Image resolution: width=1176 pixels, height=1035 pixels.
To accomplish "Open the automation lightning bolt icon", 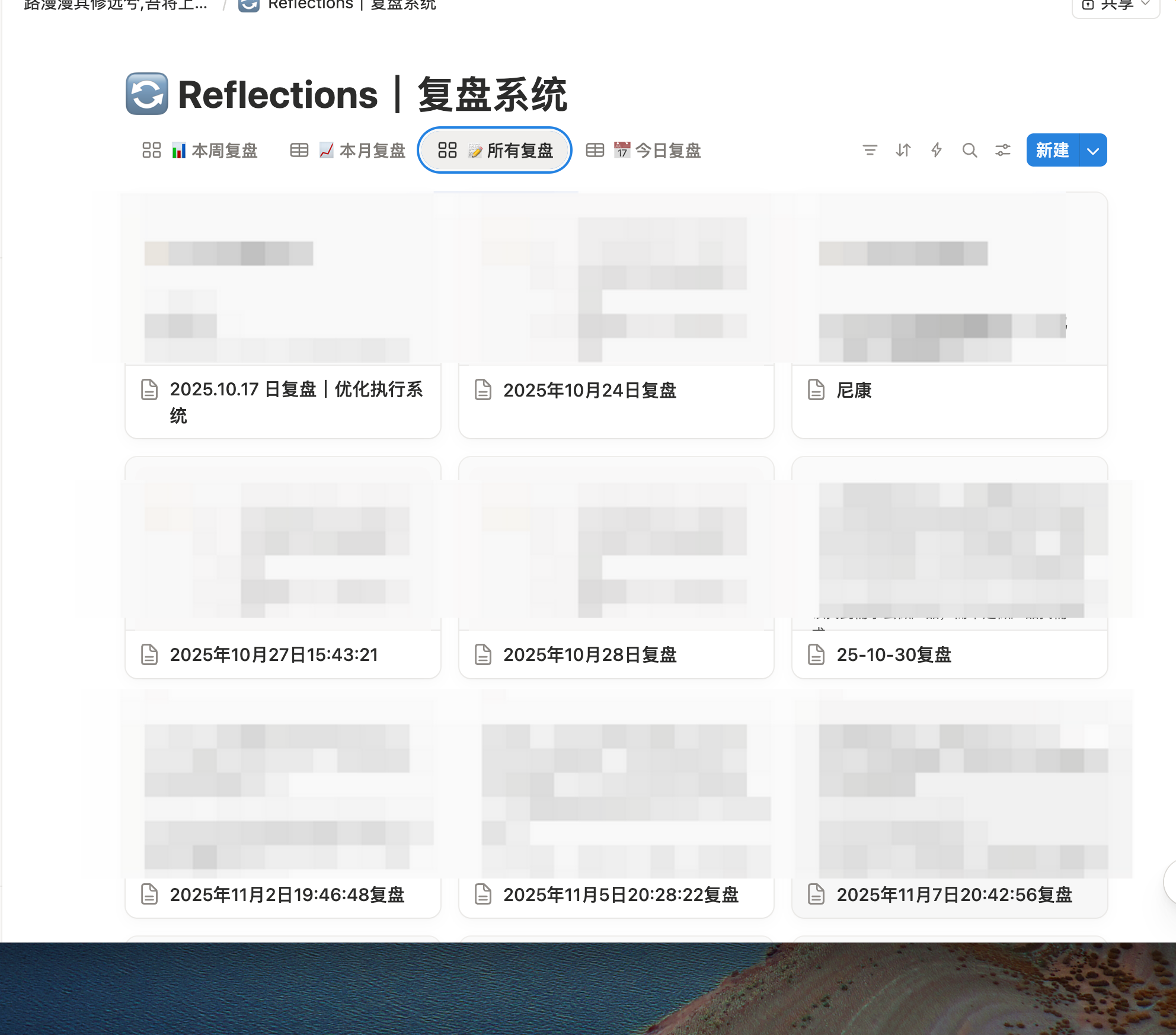I will 936,151.
